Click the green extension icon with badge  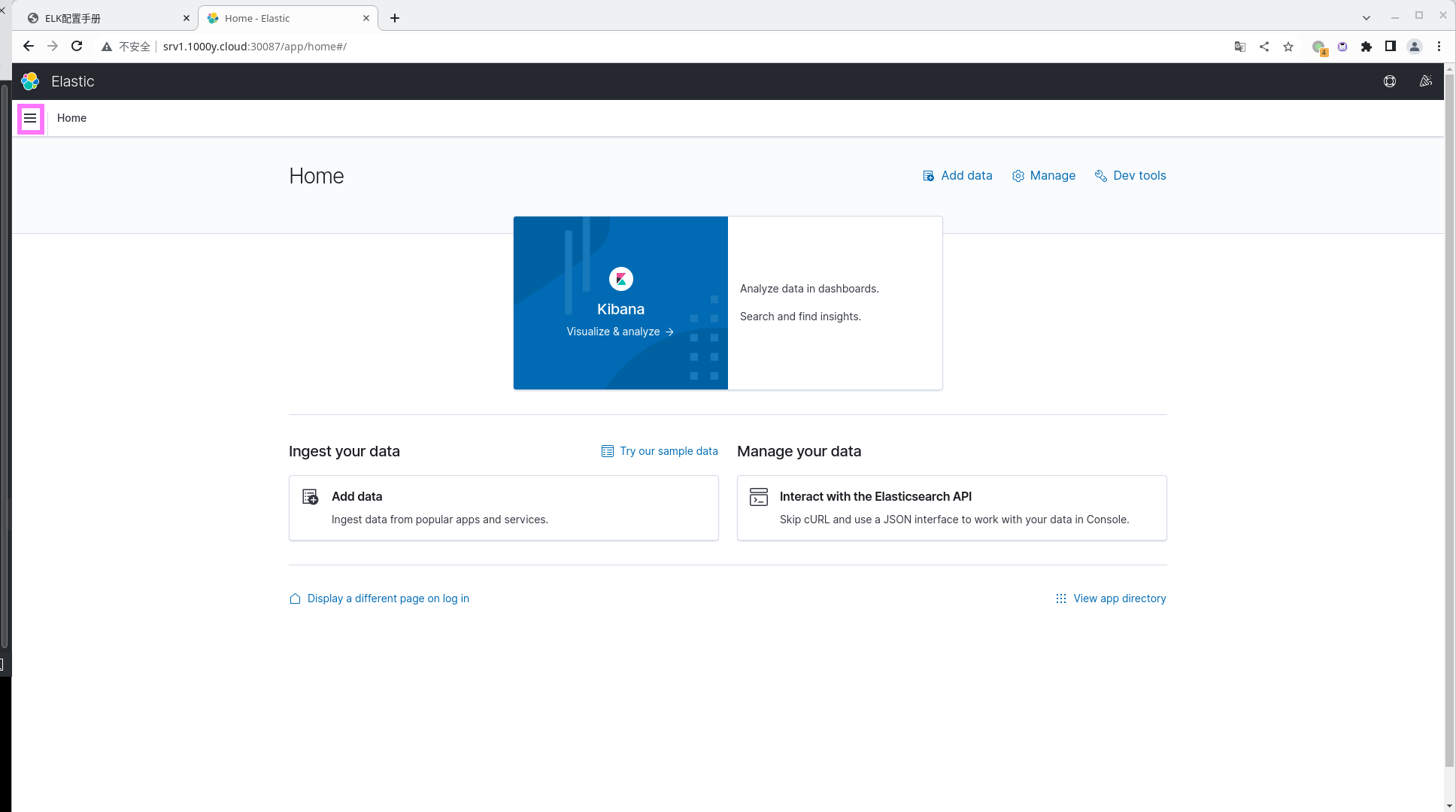pos(1319,47)
